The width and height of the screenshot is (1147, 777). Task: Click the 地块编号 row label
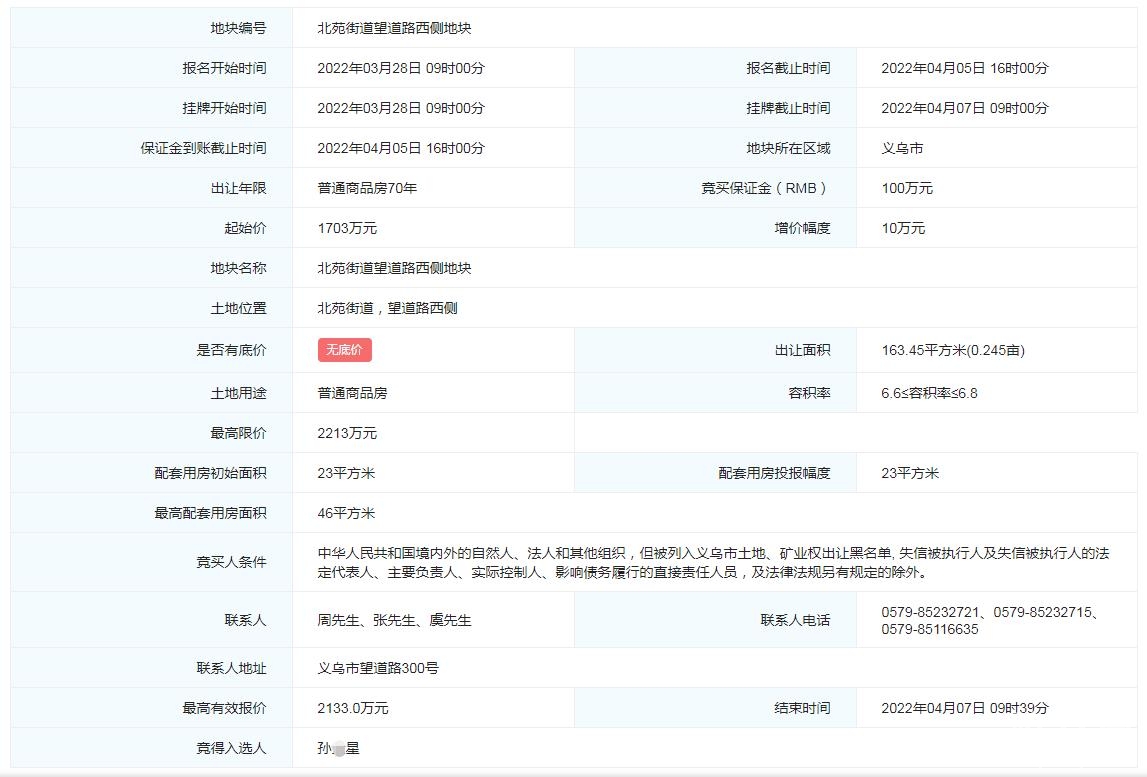[238, 28]
